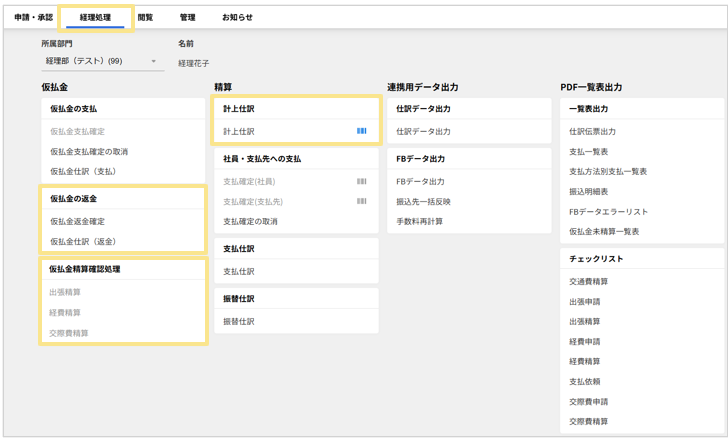
Task: Click 支払確定の取消 link
Action: (250, 221)
